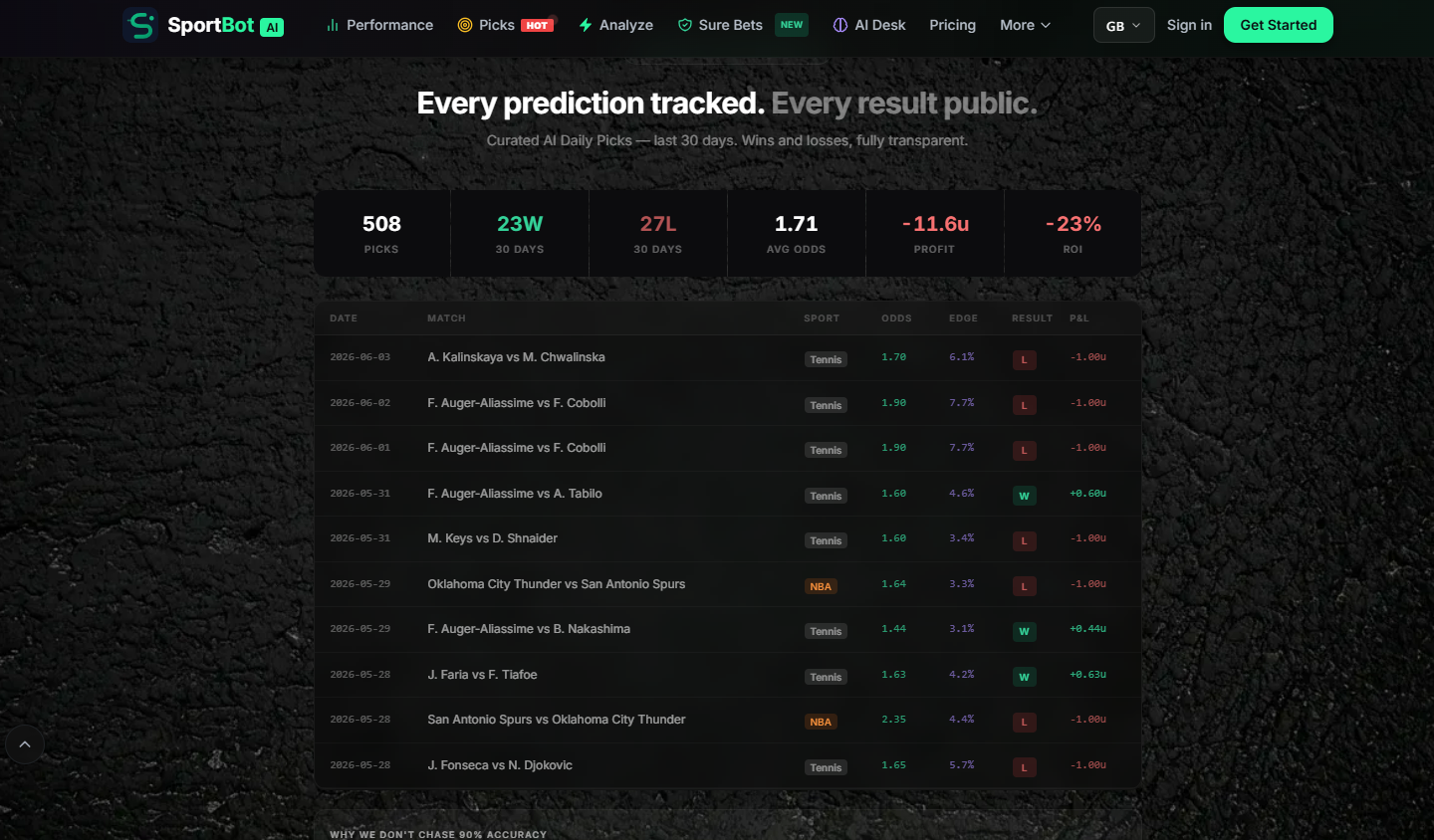Image resolution: width=1434 pixels, height=840 pixels.
Task: Click the Sure Bets shield icon
Action: [x=685, y=25]
